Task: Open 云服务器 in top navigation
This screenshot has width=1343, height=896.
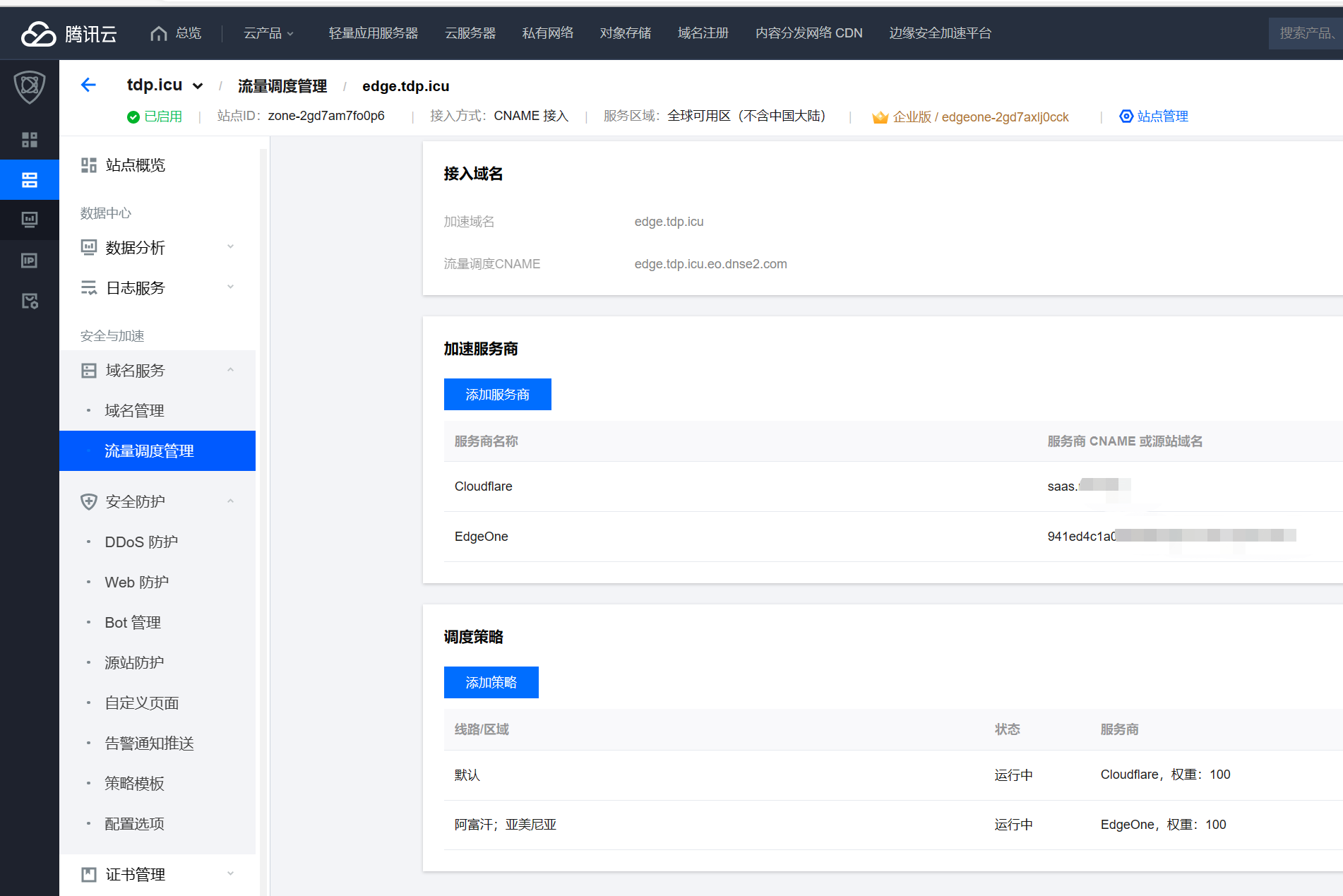Action: coord(470,33)
